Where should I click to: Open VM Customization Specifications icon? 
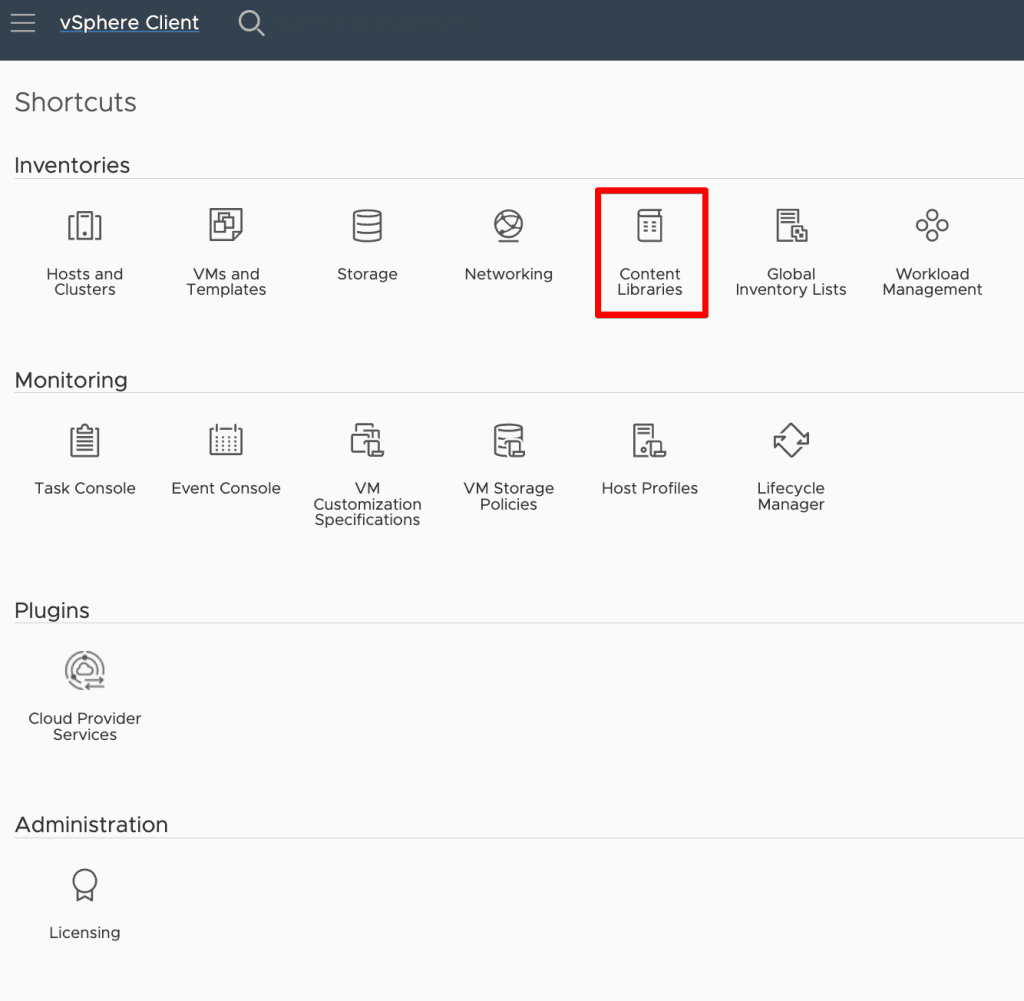point(367,439)
